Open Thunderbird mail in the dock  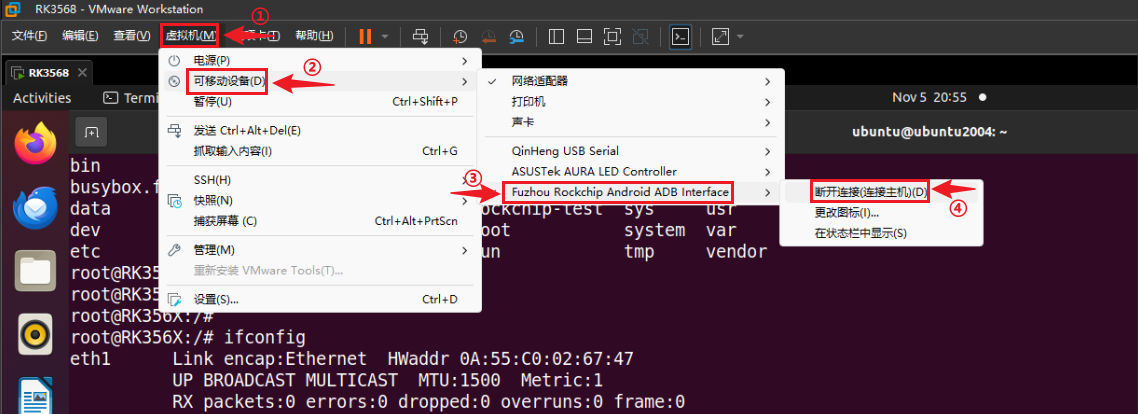pyautogui.click(x=36, y=208)
